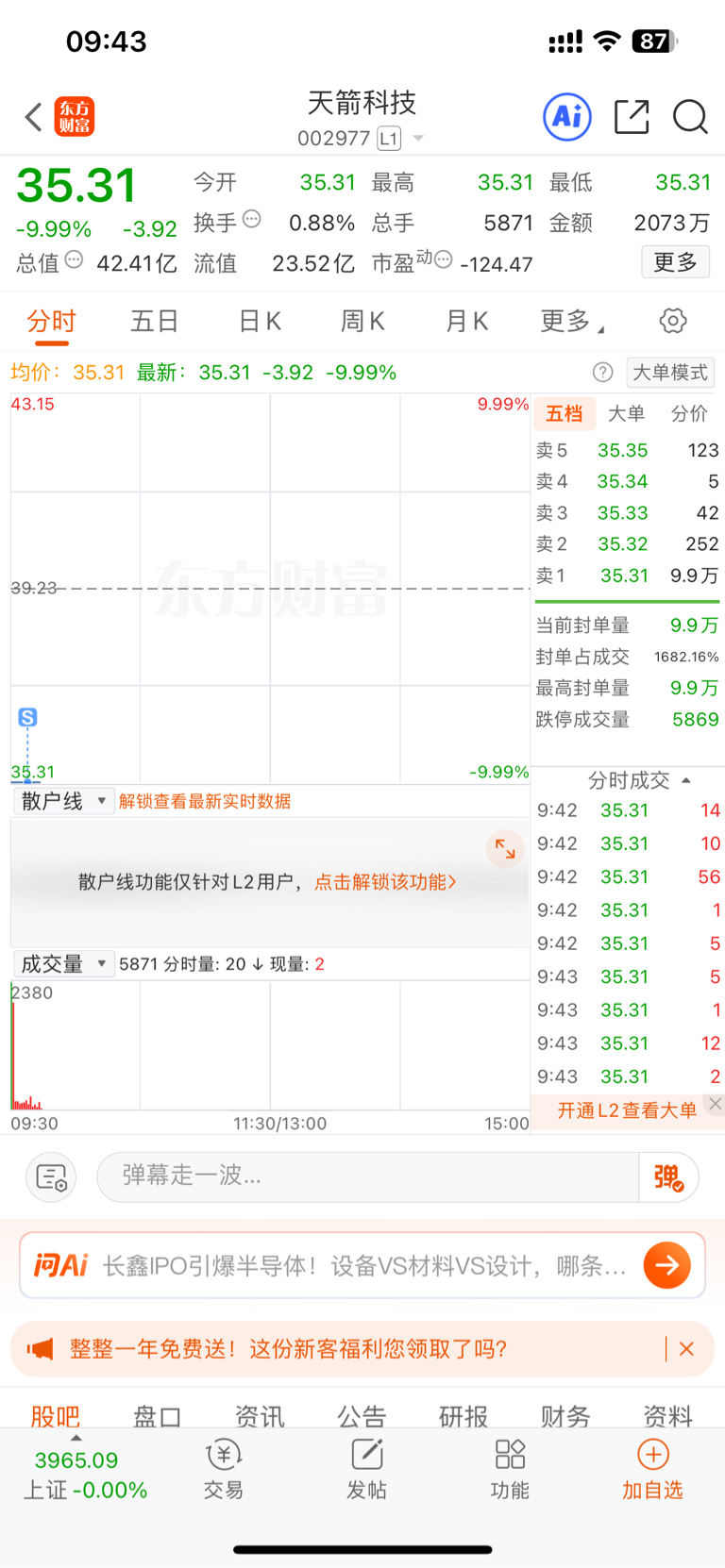Tap the 问Ai logo
Image resolution: width=725 pixels, height=1568 pixels.
click(60, 1265)
